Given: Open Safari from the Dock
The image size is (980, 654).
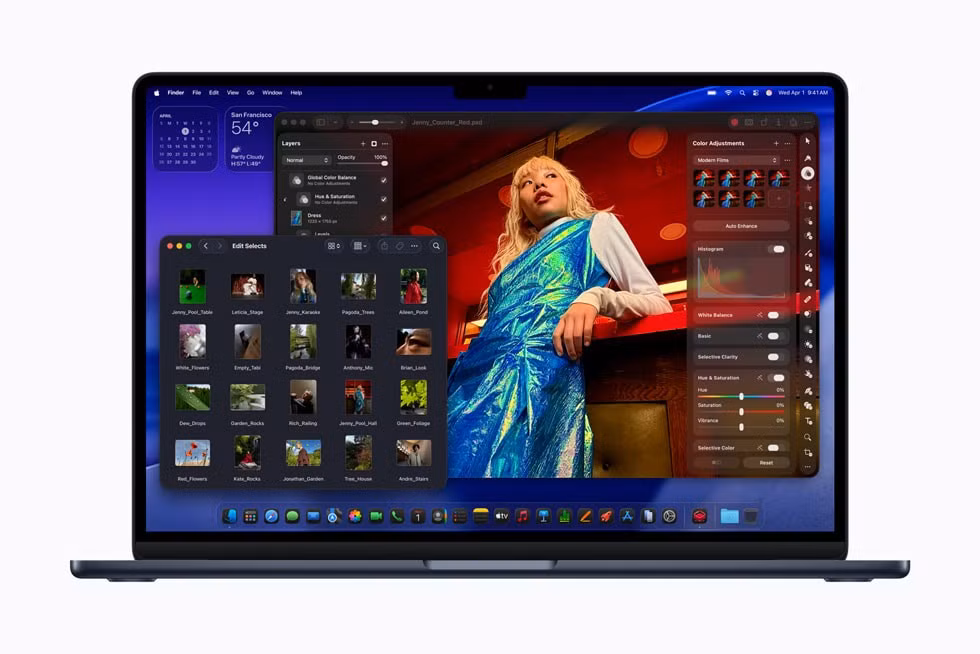Looking at the screenshot, I should click(270, 518).
